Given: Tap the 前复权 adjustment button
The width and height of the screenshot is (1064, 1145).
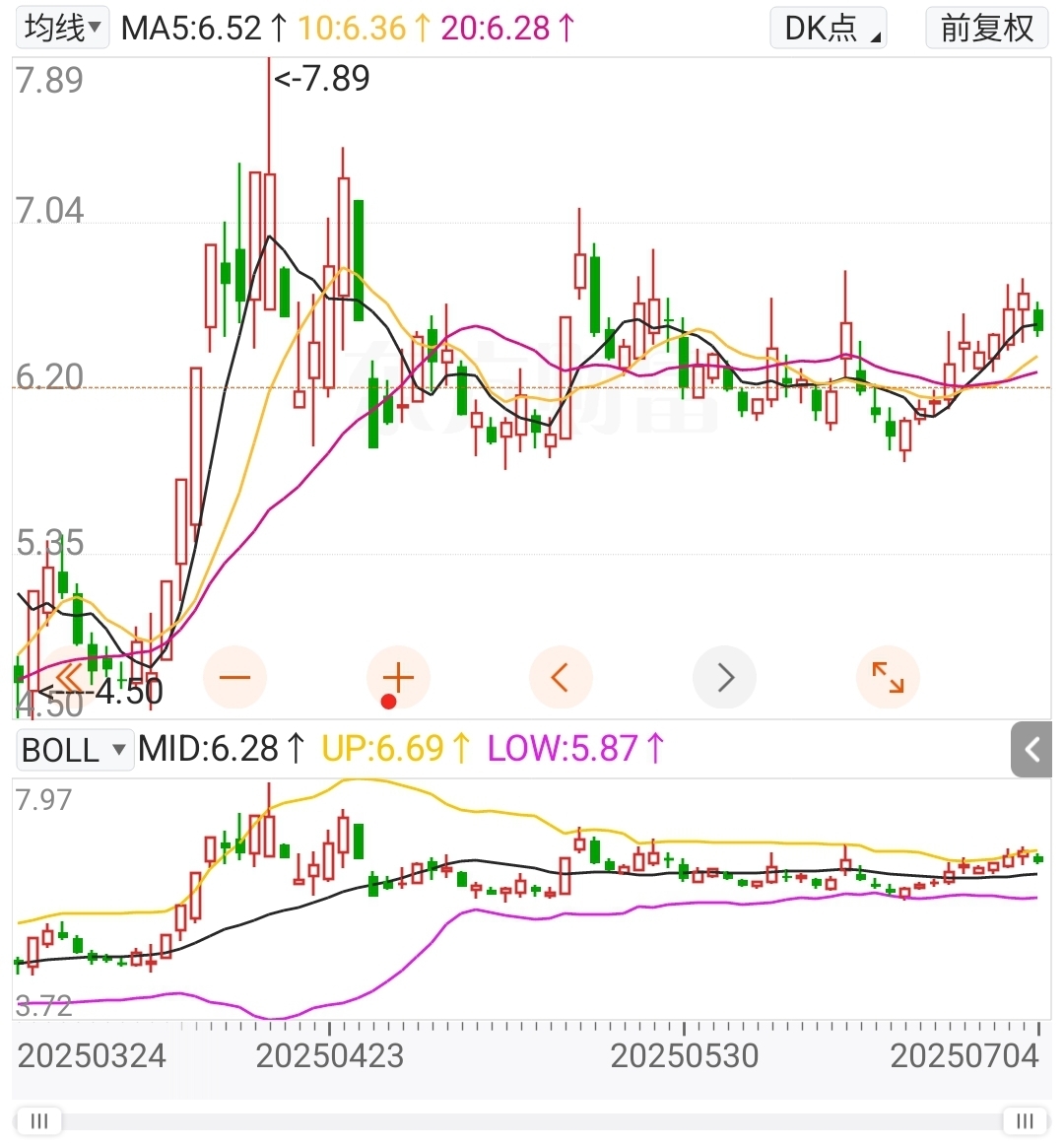Looking at the screenshot, I should coord(986,28).
